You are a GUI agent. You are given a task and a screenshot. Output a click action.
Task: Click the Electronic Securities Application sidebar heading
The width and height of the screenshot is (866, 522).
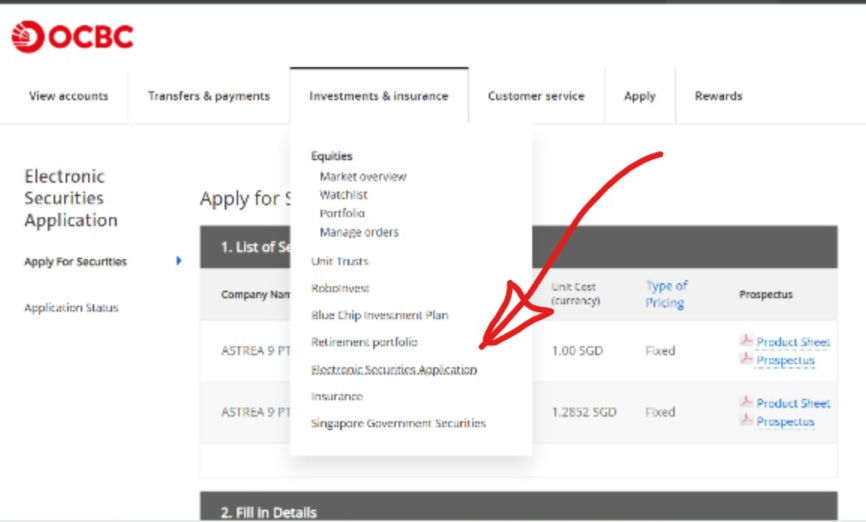(71, 198)
